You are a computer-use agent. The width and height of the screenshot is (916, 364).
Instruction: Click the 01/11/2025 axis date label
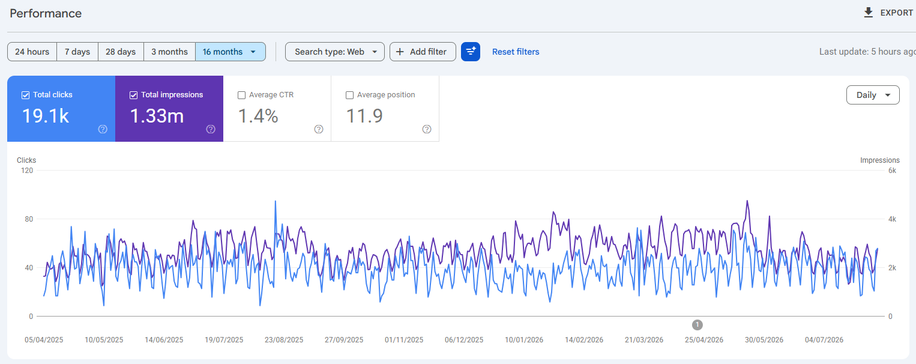tap(404, 339)
